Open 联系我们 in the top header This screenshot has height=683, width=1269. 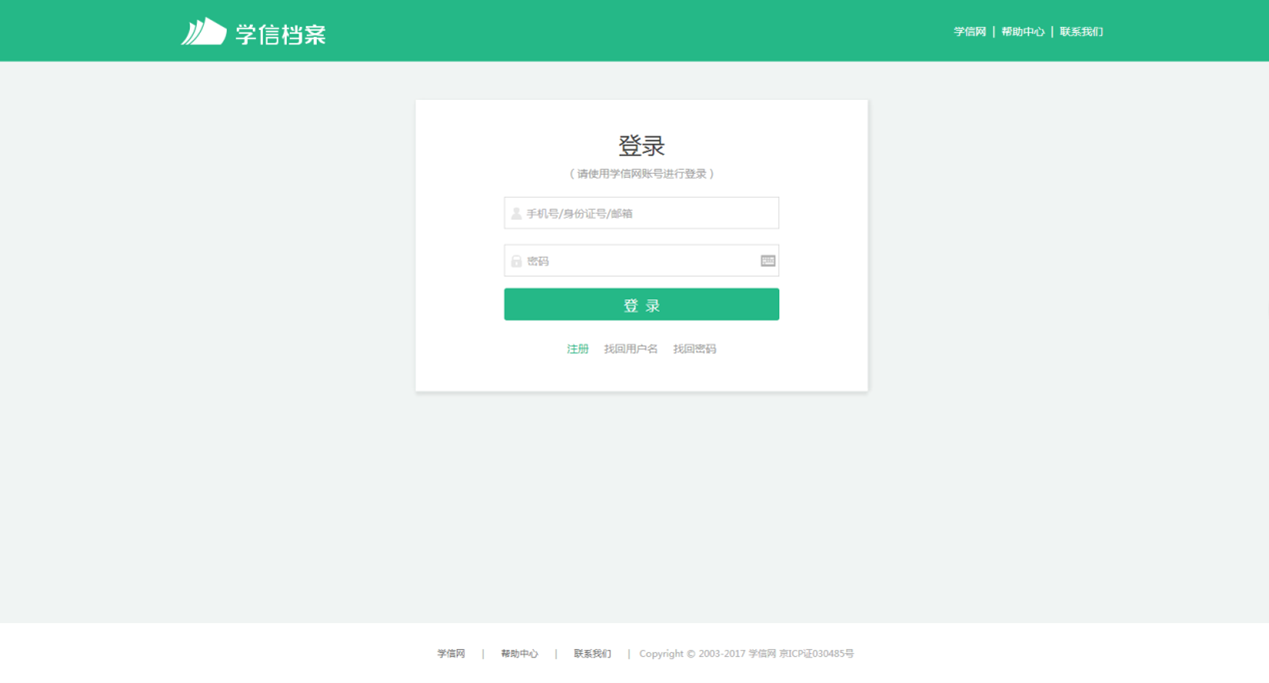point(1081,32)
